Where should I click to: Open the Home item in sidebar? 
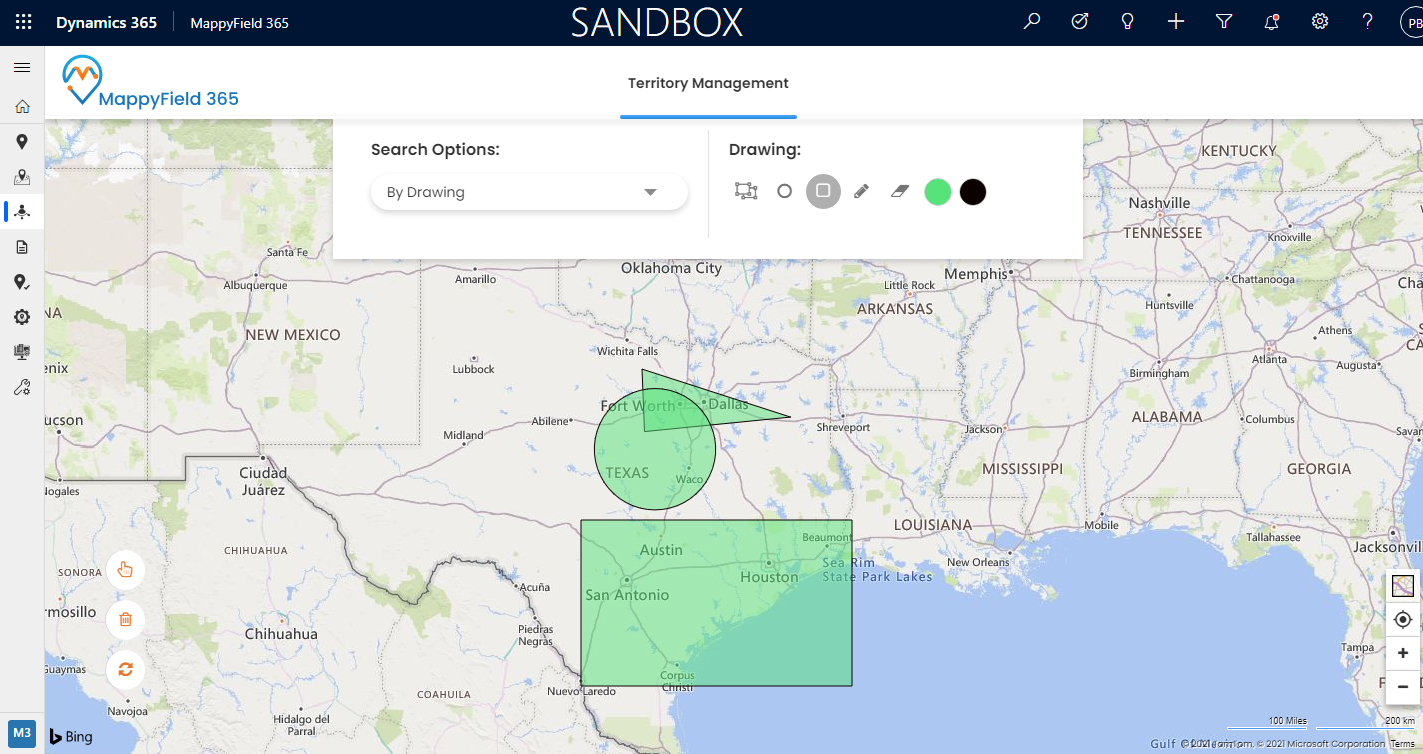(22, 107)
